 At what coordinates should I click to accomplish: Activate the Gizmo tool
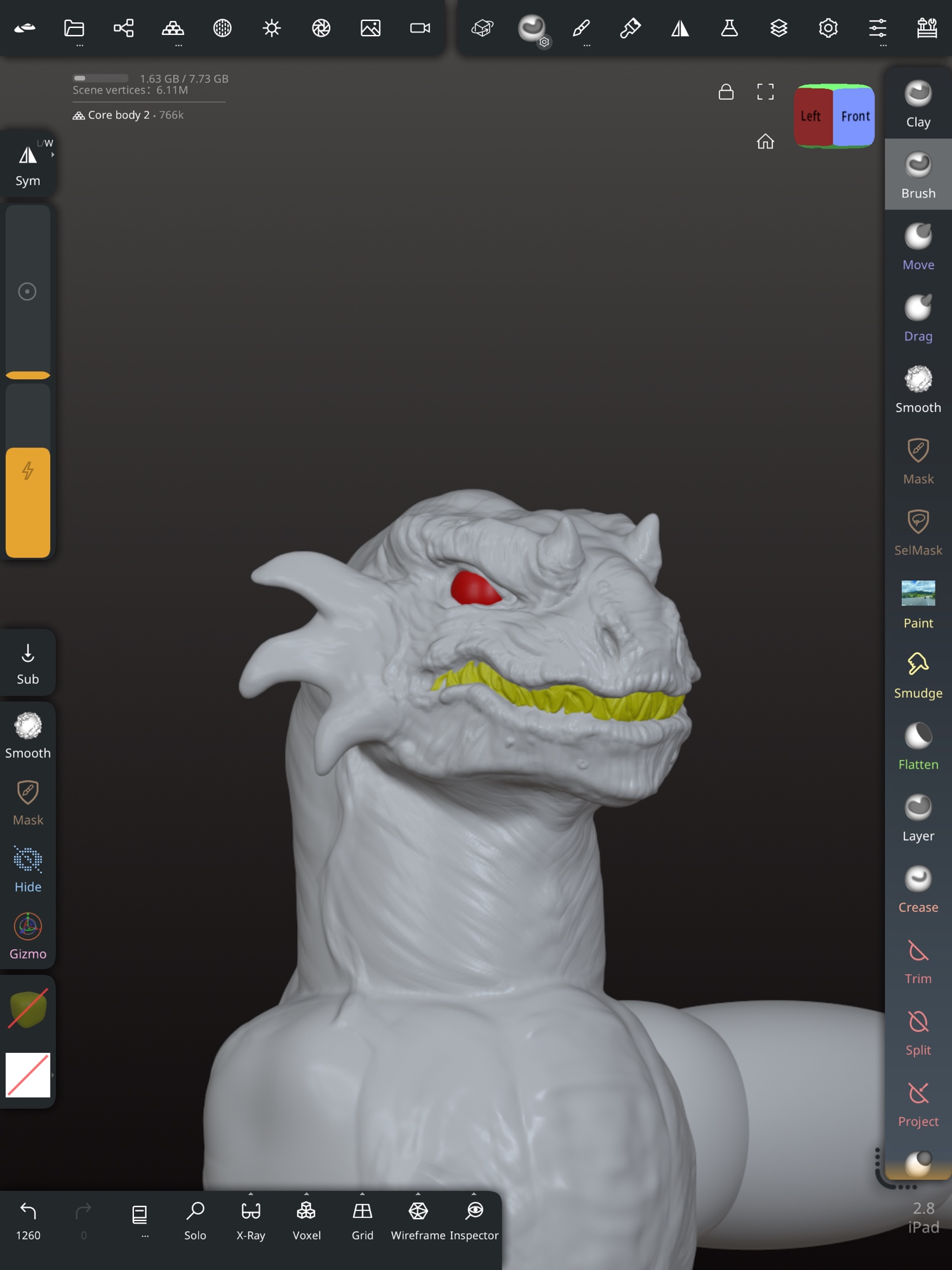tap(28, 935)
